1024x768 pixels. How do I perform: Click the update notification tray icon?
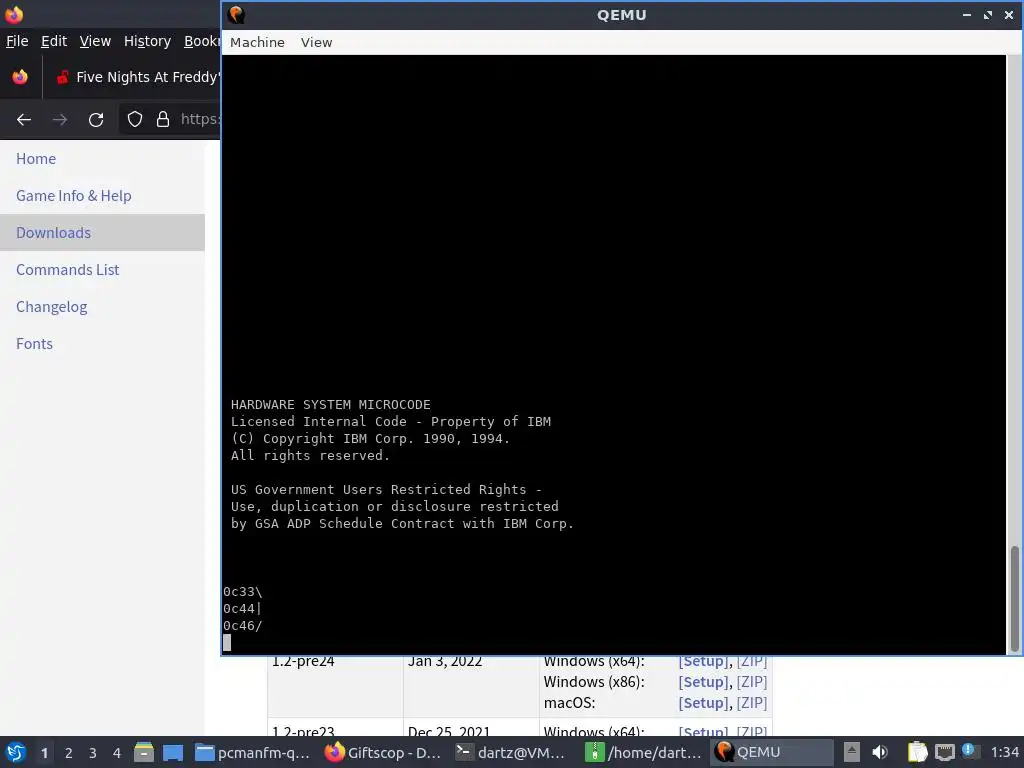(969, 750)
